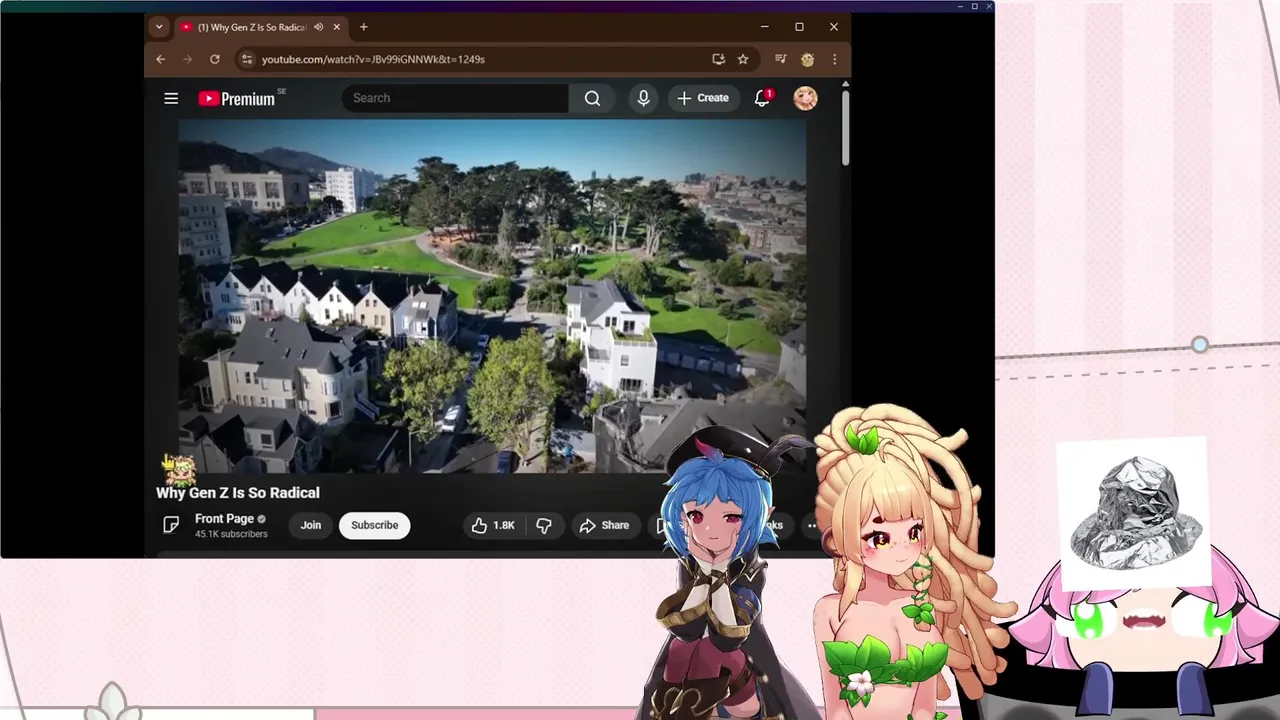This screenshot has height=720, width=1280.
Task: Open Chrome three-dot menu
Action: (x=834, y=59)
